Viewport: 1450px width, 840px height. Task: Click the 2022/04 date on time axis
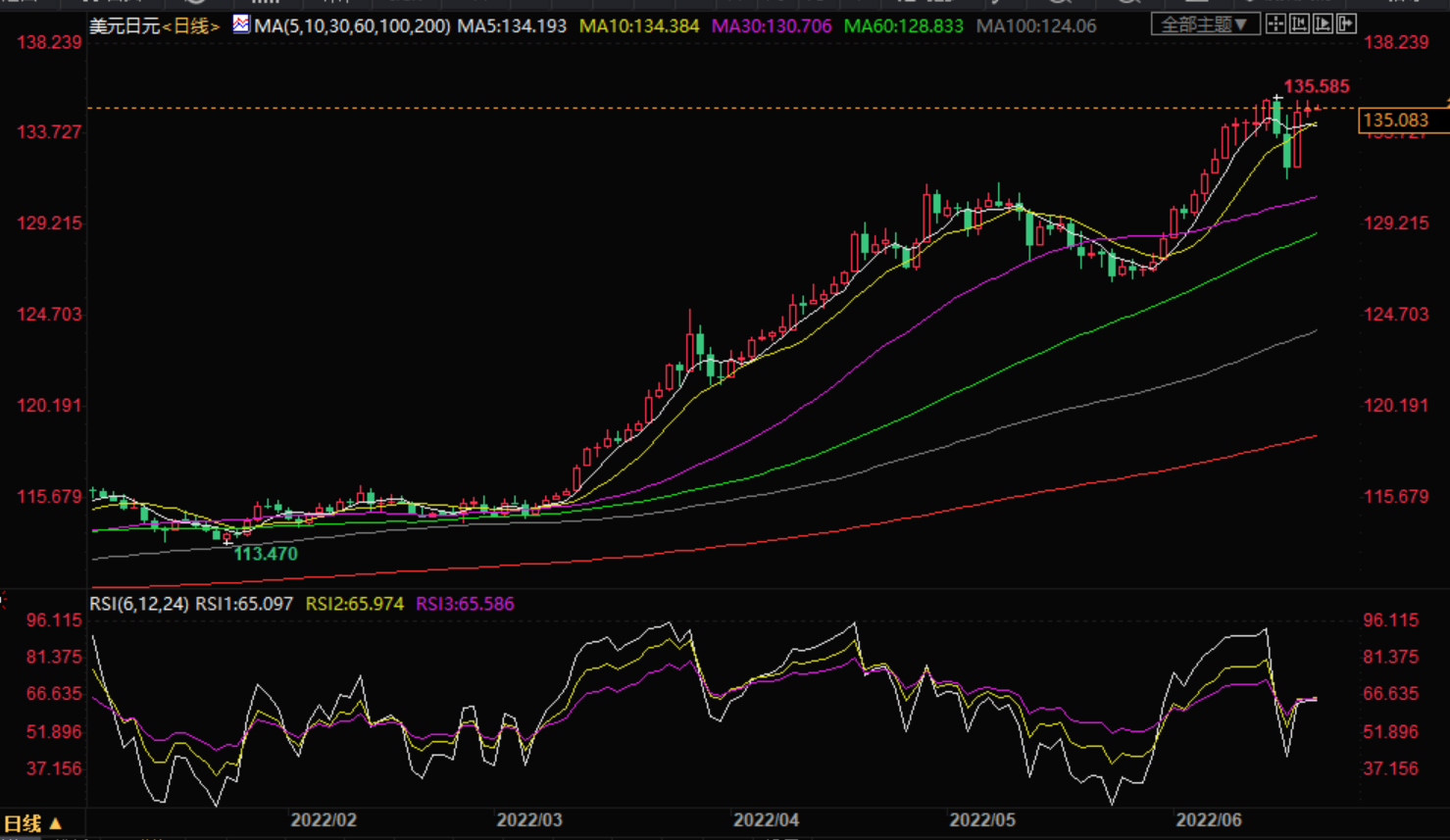[767, 820]
